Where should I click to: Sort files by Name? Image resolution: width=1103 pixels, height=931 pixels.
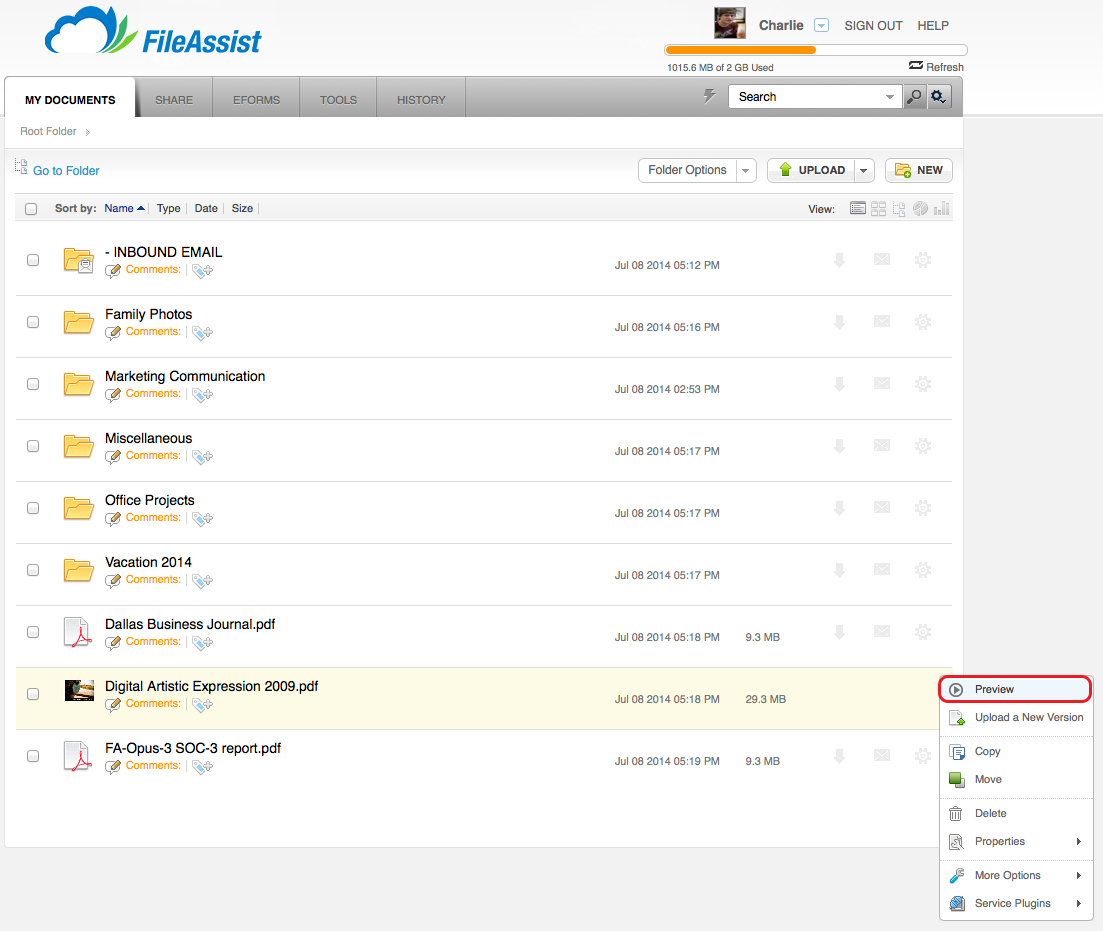(119, 208)
